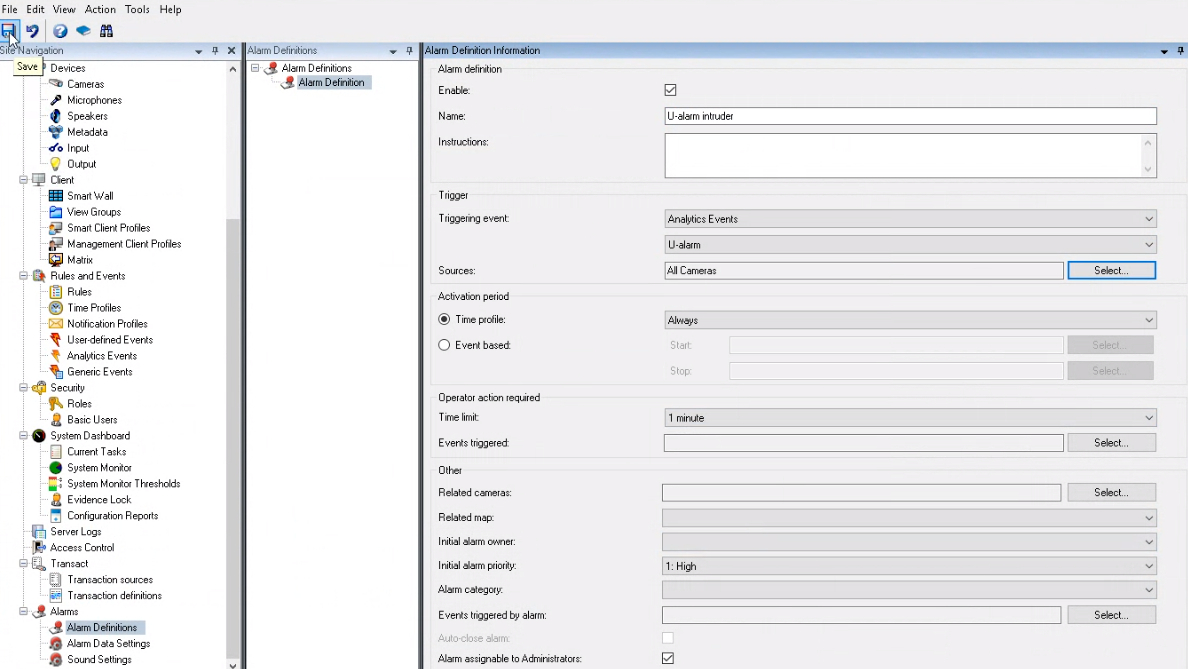Uncheck the Enable alarm definition checkbox
Image resolution: width=1188 pixels, height=669 pixels.
(x=671, y=90)
